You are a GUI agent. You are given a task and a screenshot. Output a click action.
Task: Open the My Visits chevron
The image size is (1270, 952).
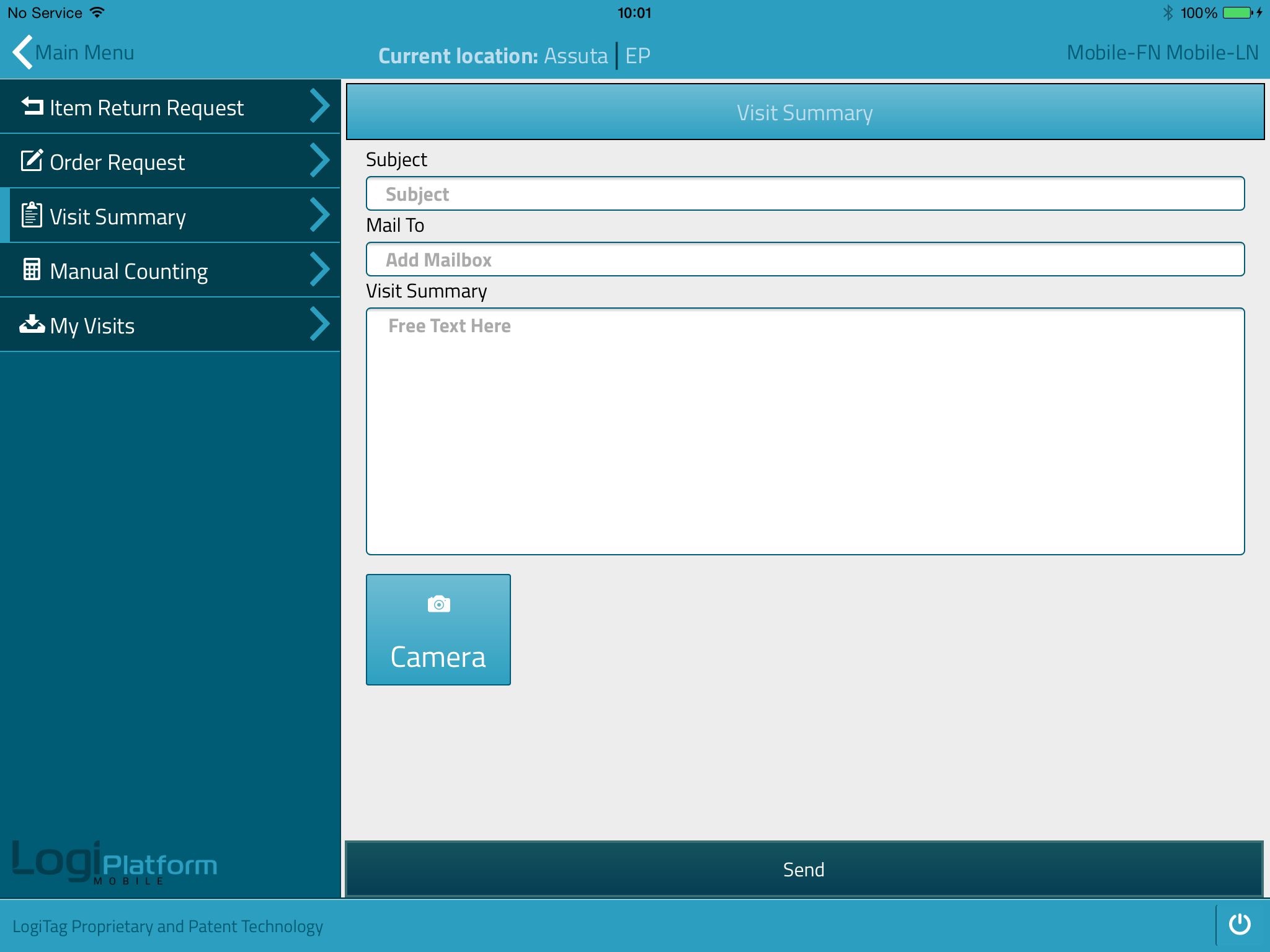click(319, 324)
